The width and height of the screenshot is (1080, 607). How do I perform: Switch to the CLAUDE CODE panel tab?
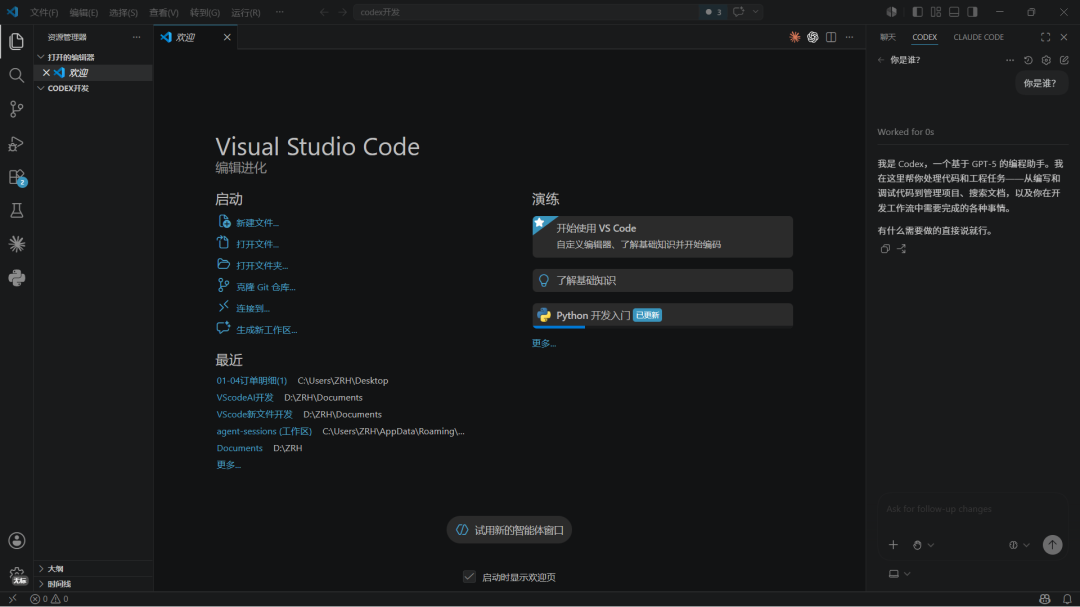pos(978,37)
